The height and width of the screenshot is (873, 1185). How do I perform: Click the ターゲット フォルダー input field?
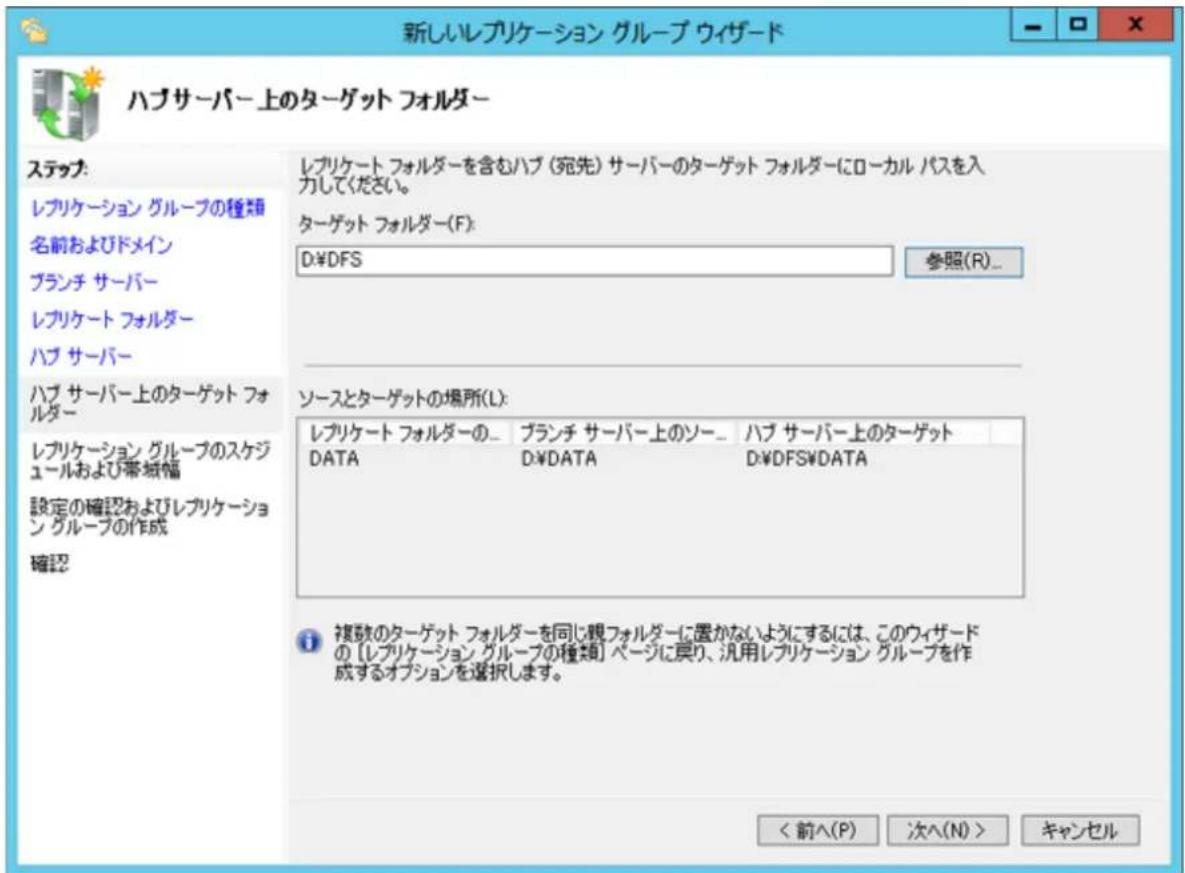(x=595, y=261)
